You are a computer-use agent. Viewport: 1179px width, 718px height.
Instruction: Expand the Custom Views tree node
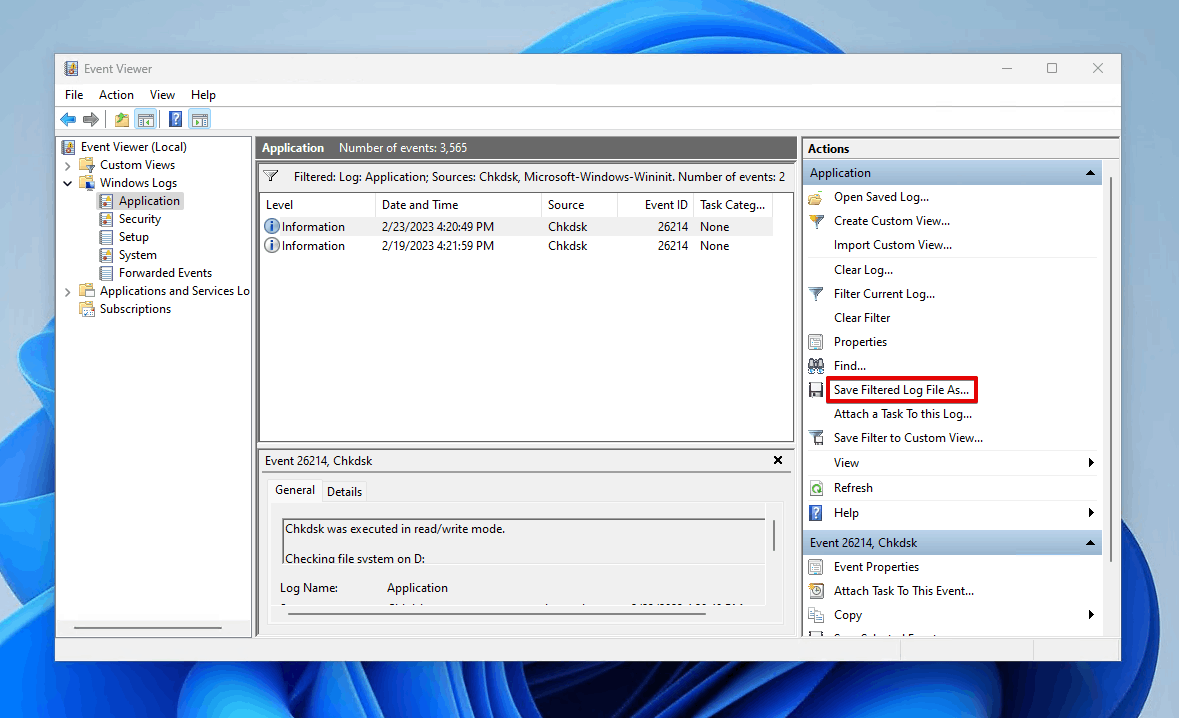point(68,165)
